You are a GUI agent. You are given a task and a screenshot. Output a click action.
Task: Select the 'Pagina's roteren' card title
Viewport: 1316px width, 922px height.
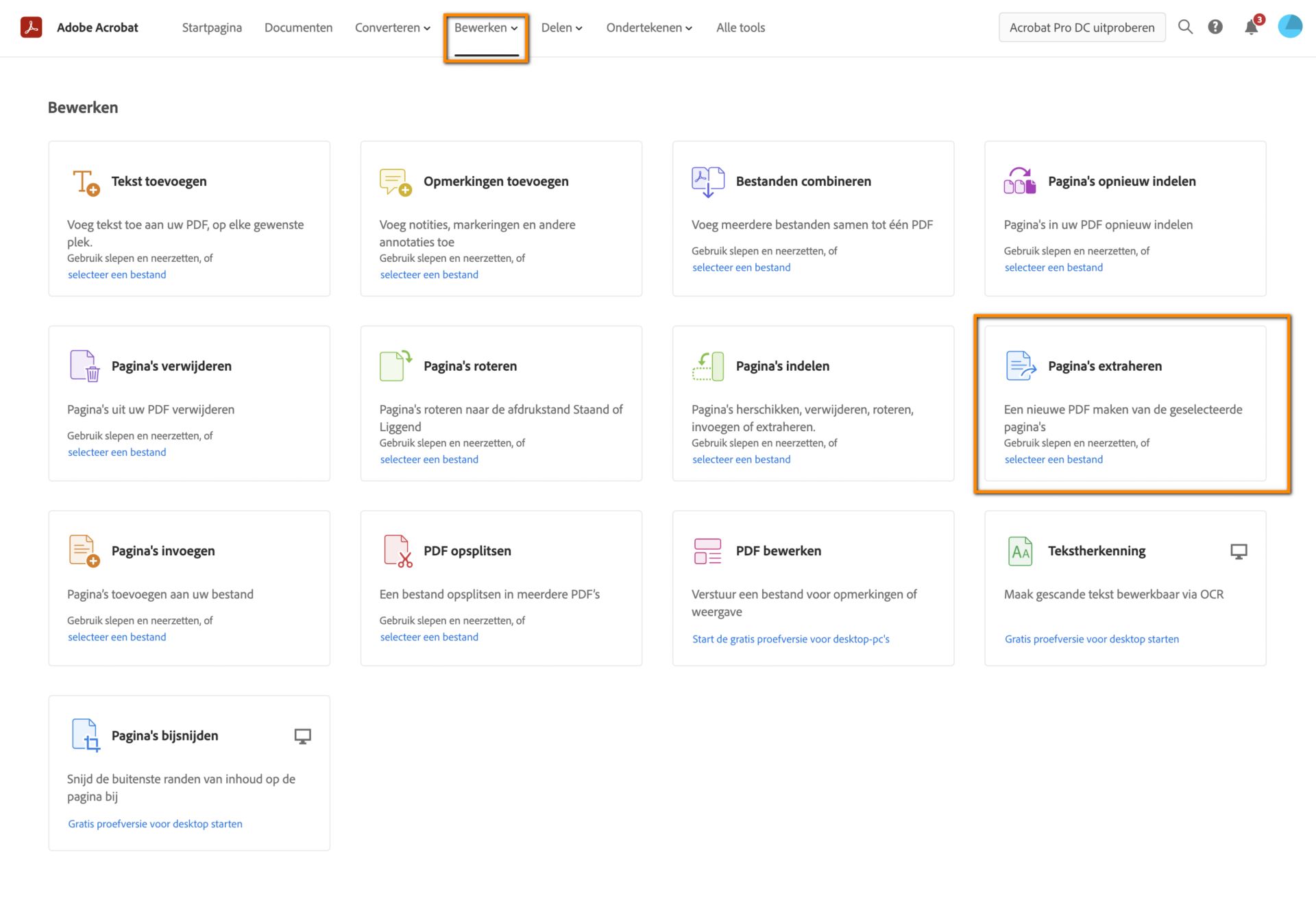coord(470,366)
